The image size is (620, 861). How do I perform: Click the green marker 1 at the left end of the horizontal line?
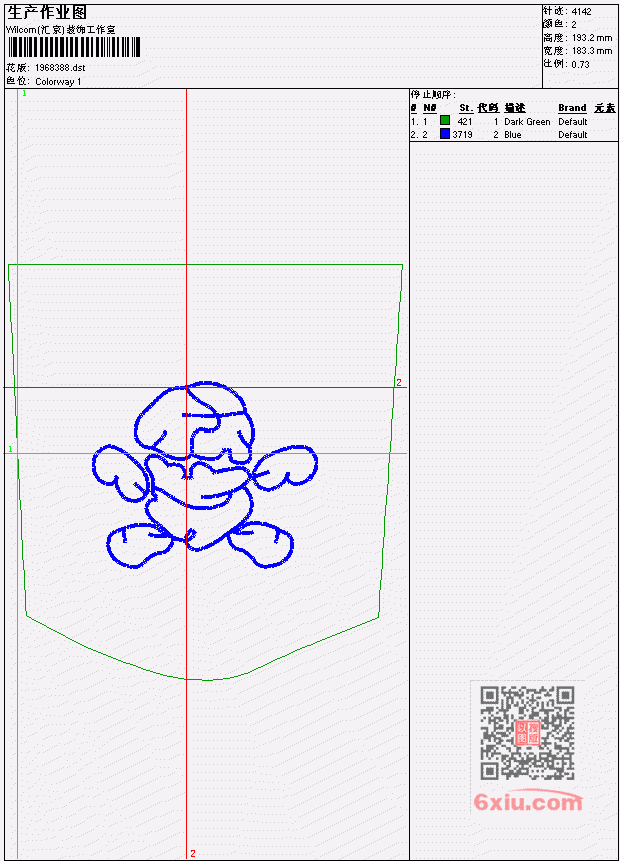10,449
